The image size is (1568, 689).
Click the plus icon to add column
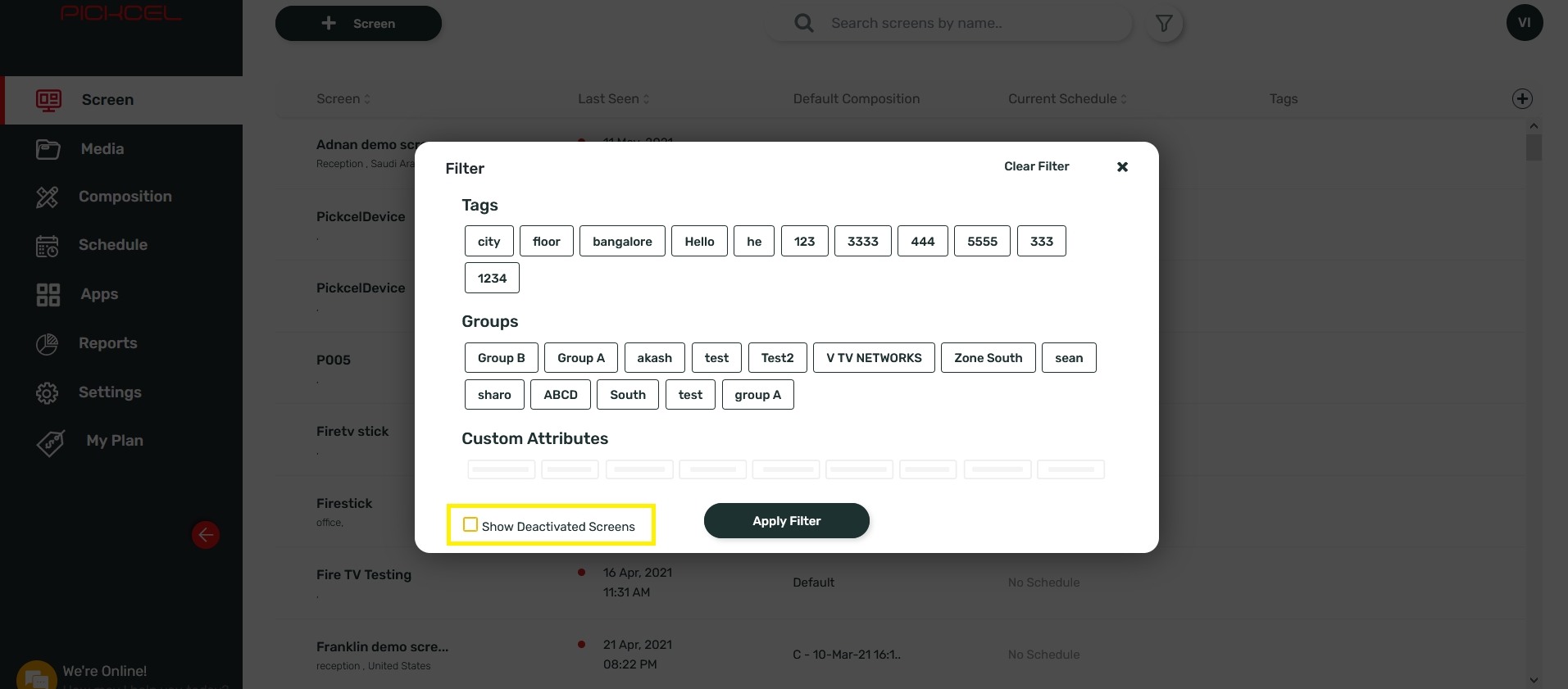tap(1522, 98)
